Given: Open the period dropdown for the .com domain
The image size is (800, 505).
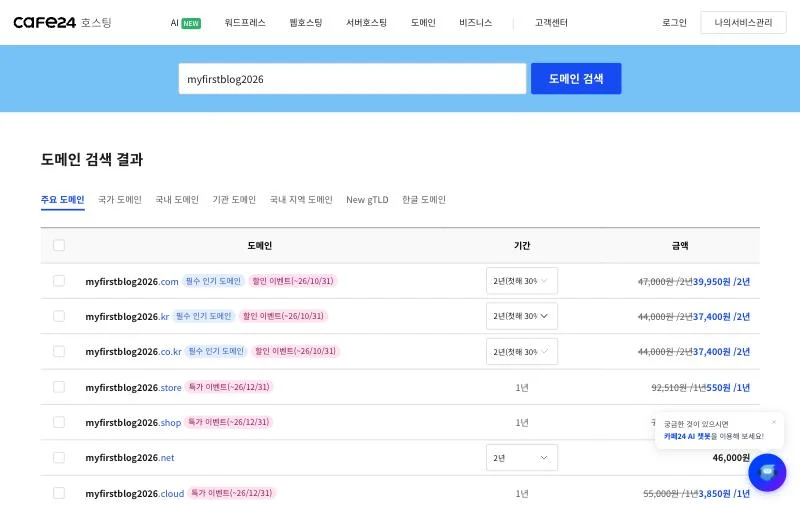Looking at the screenshot, I should [521, 281].
